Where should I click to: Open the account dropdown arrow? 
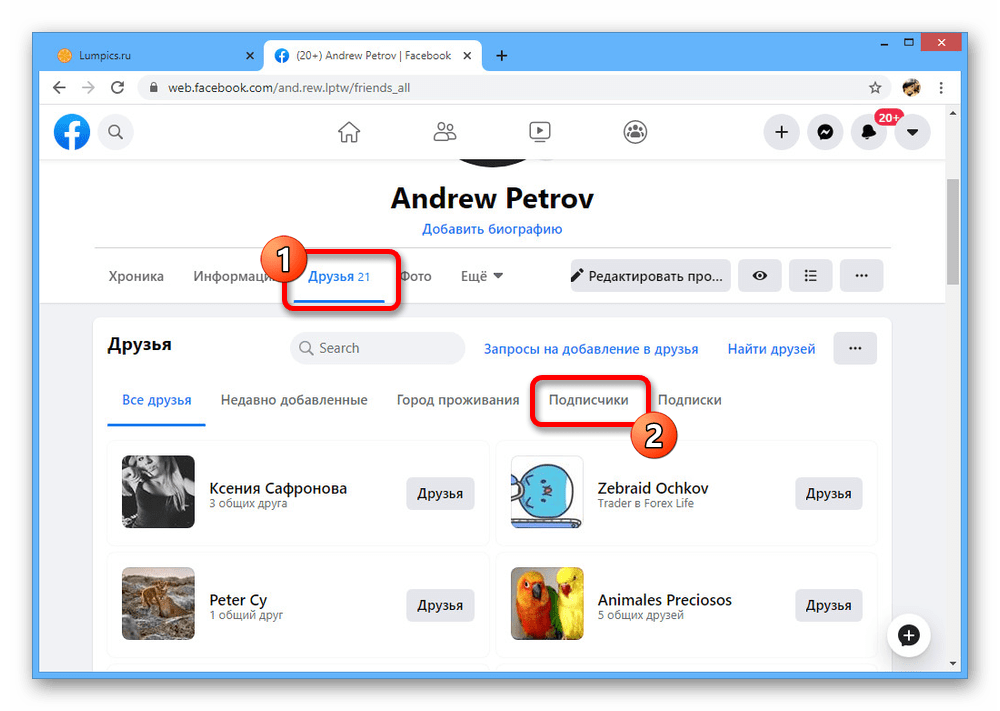913,132
